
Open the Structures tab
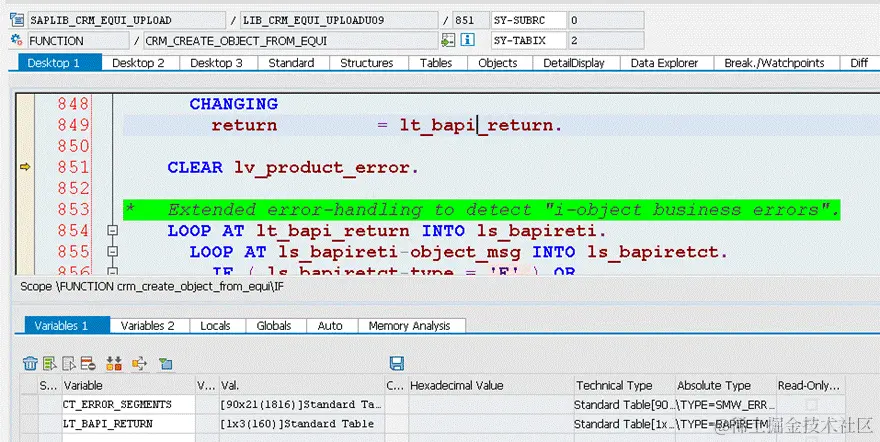368,63
